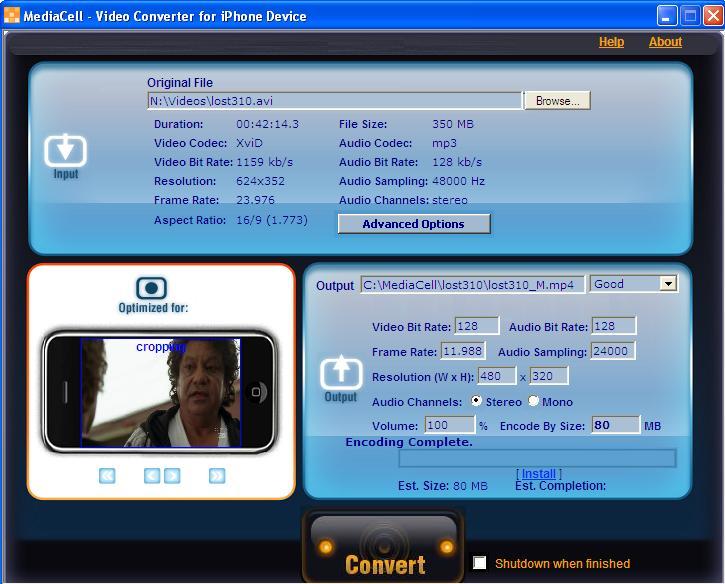Close the MediaCell window

[713, 16]
